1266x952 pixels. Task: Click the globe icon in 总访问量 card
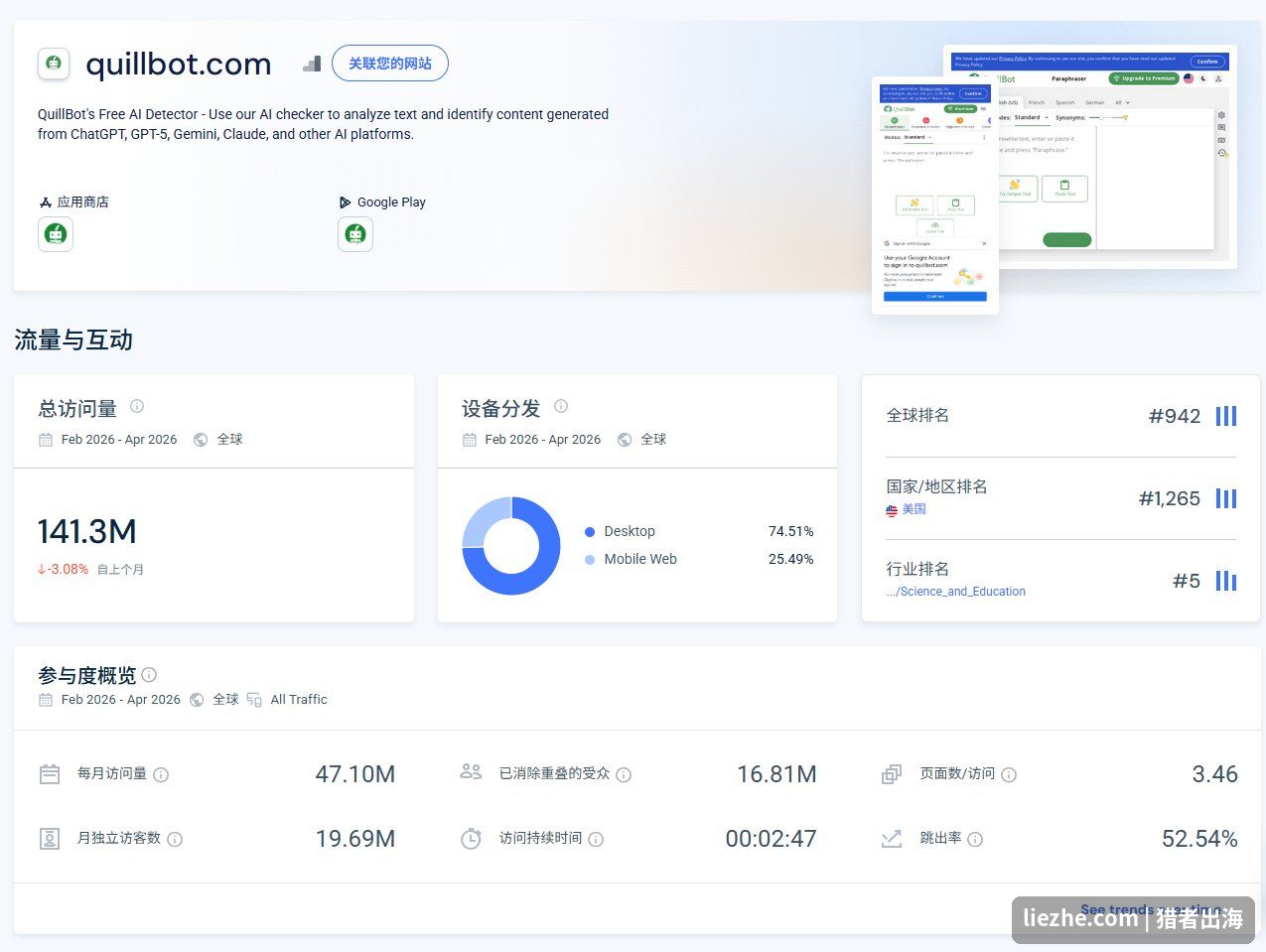(x=201, y=440)
